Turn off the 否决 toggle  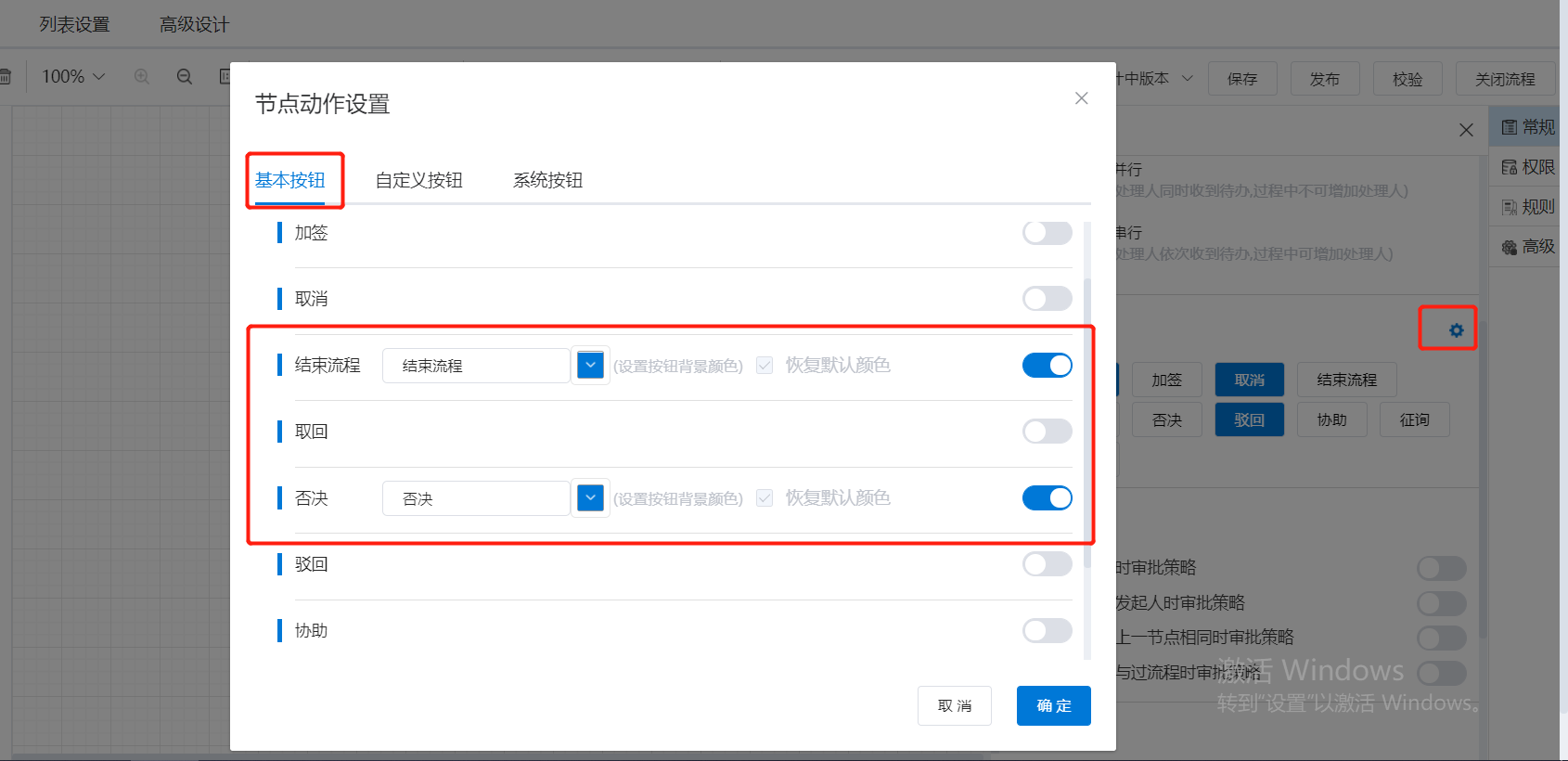click(x=1047, y=498)
